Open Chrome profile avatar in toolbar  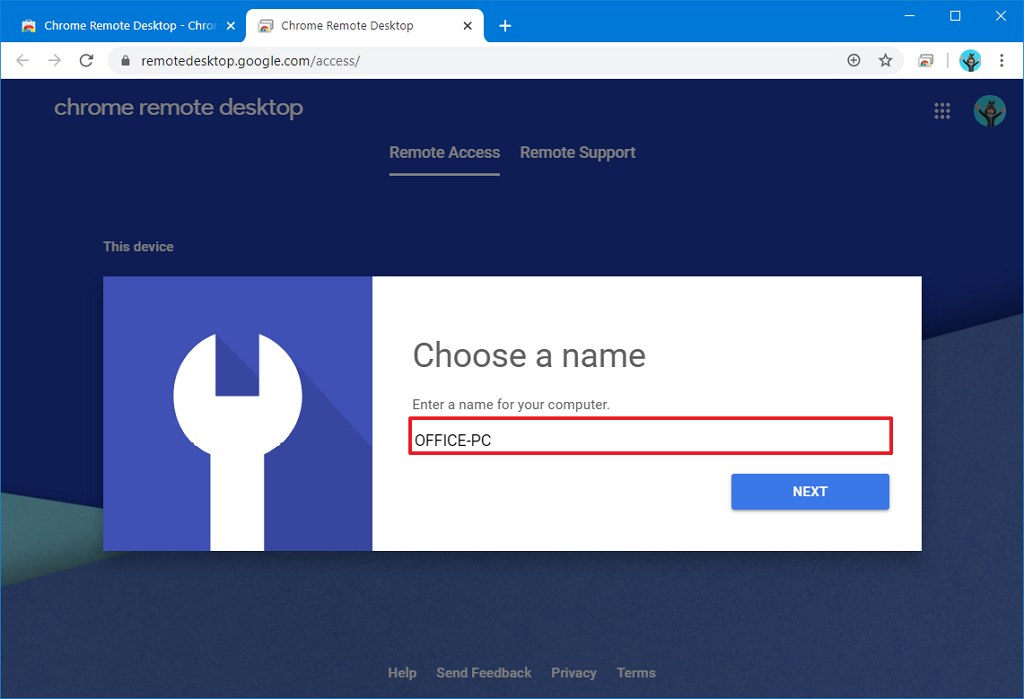pyautogui.click(x=970, y=61)
